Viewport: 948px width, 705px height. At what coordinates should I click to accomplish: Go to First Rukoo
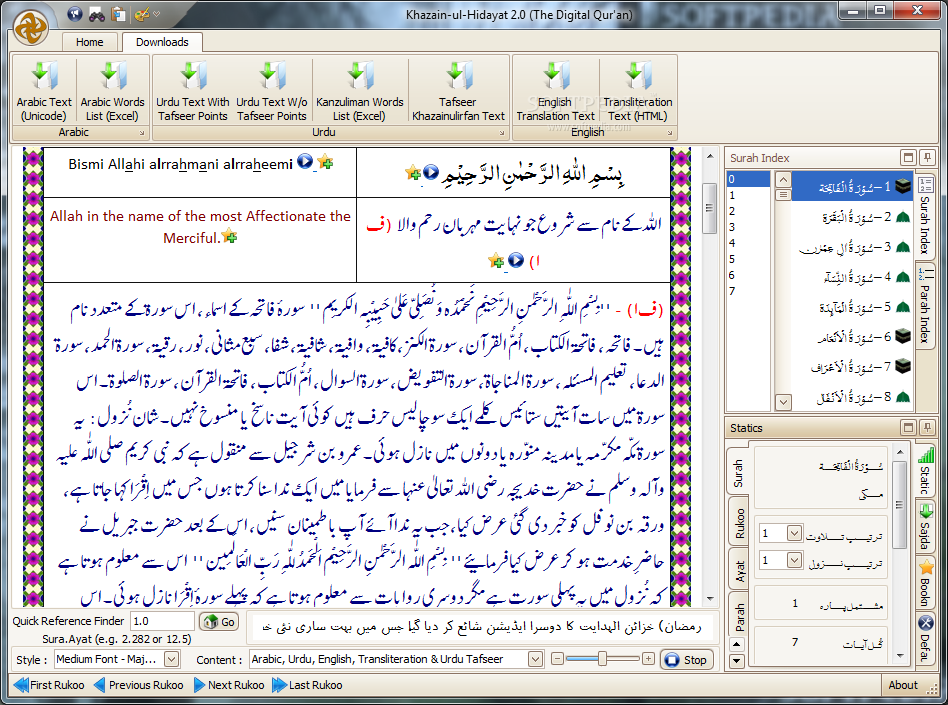click(49, 685)
